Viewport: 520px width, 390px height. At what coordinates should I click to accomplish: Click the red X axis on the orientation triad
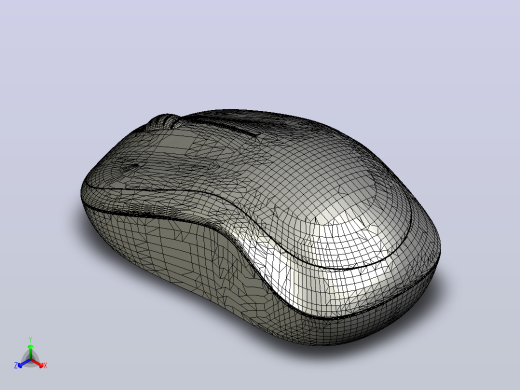38,364
